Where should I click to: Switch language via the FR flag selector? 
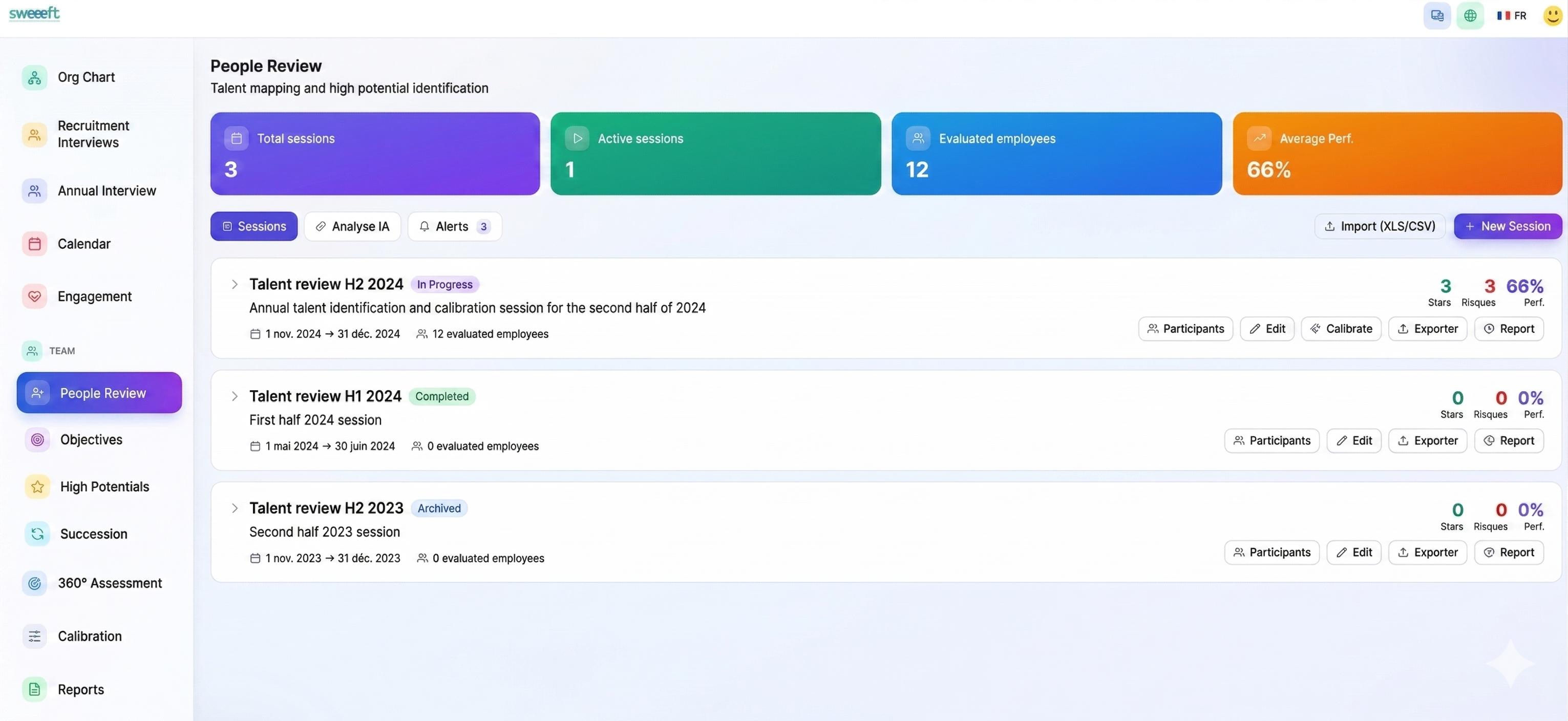point(1512,15)
